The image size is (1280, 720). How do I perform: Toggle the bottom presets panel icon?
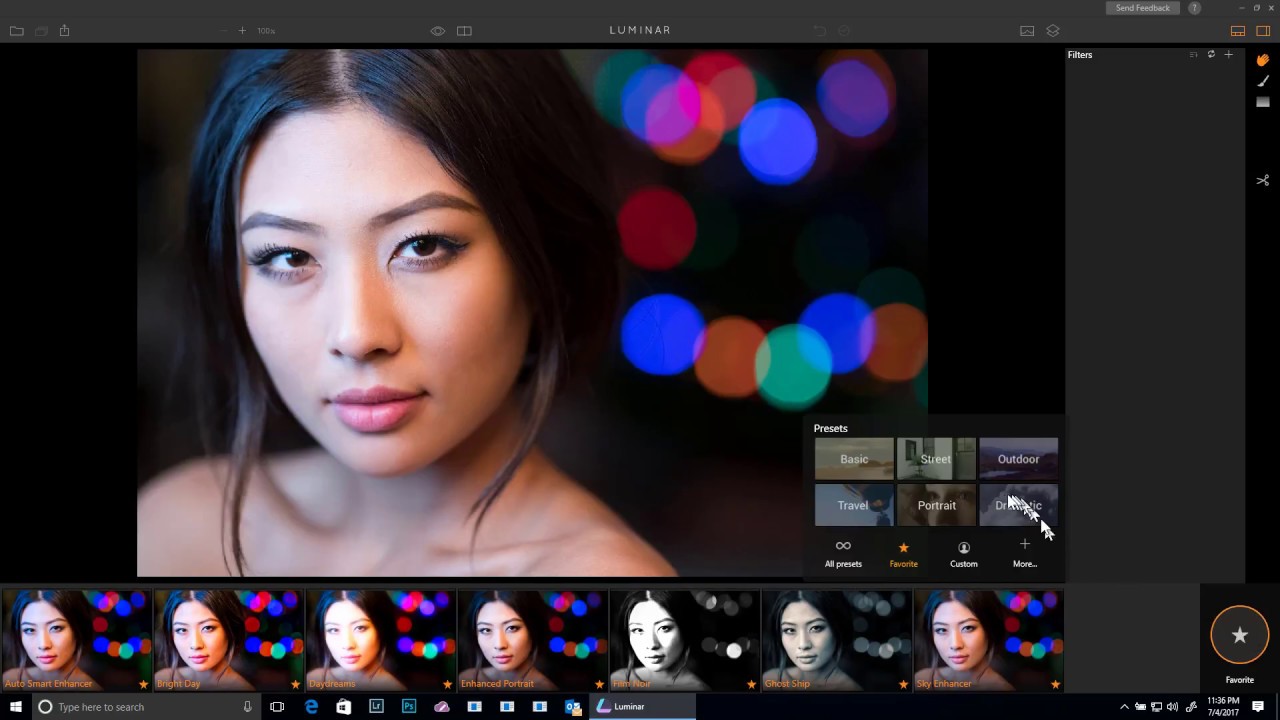(1238, 31)
